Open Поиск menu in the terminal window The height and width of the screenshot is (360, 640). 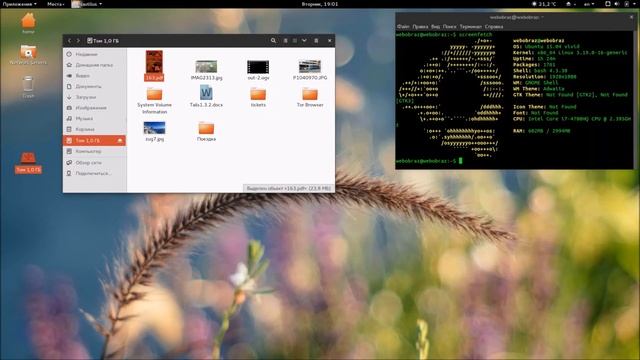point(449,27)
